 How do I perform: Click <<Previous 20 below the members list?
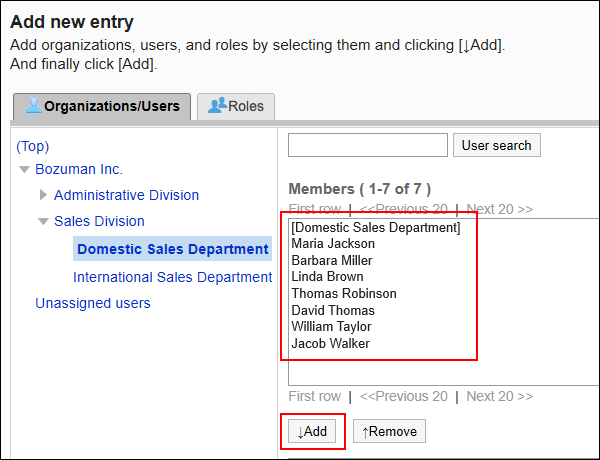pos(403,396)
